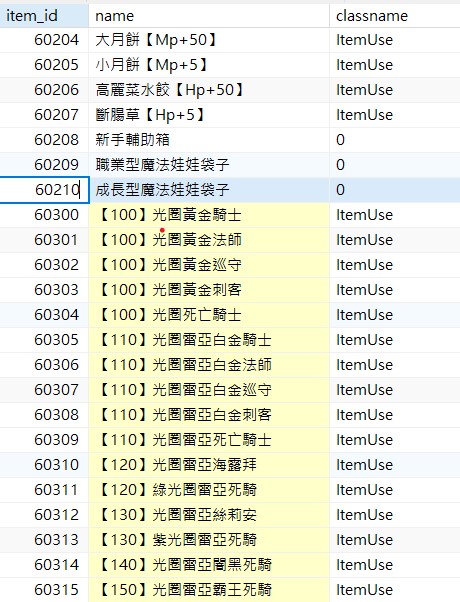Select the name cell 小月餅【Mp+5】
The height and width of the screenshot is (602, 460).
pyautogui.click(x=209, y=65)
